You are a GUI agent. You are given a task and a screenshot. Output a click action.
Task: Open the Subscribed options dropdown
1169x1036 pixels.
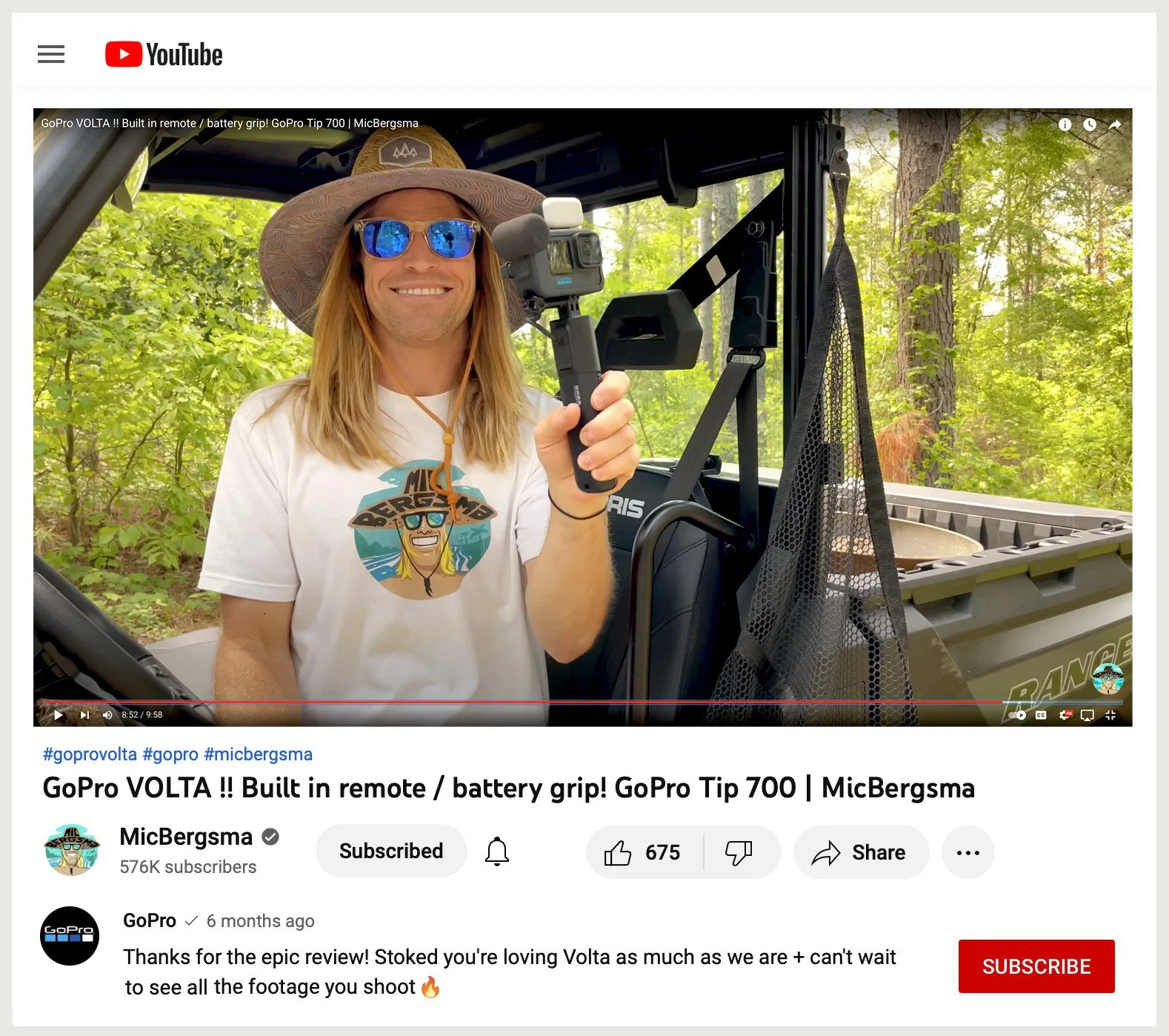pyautogui.click(x=391, y=851)
